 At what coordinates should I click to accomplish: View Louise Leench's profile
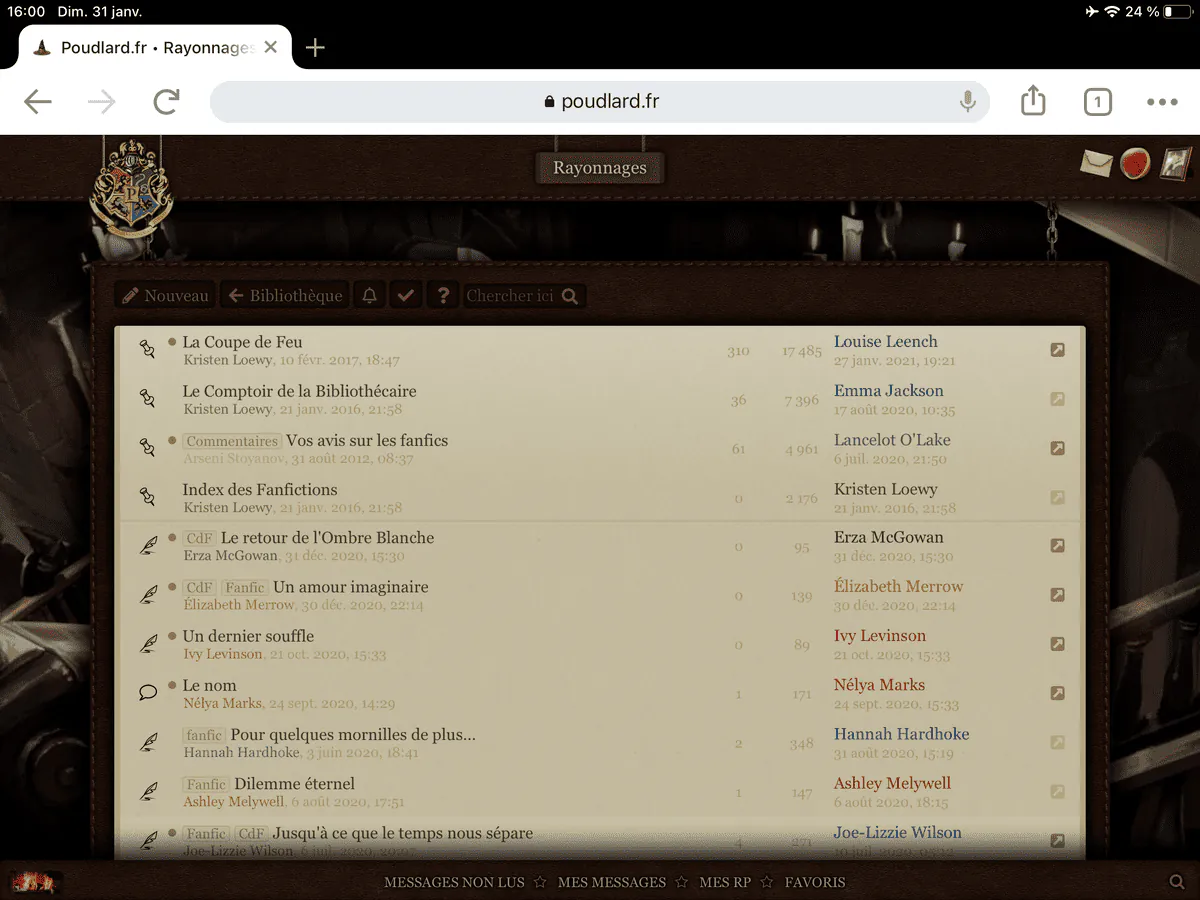[886, 342]
